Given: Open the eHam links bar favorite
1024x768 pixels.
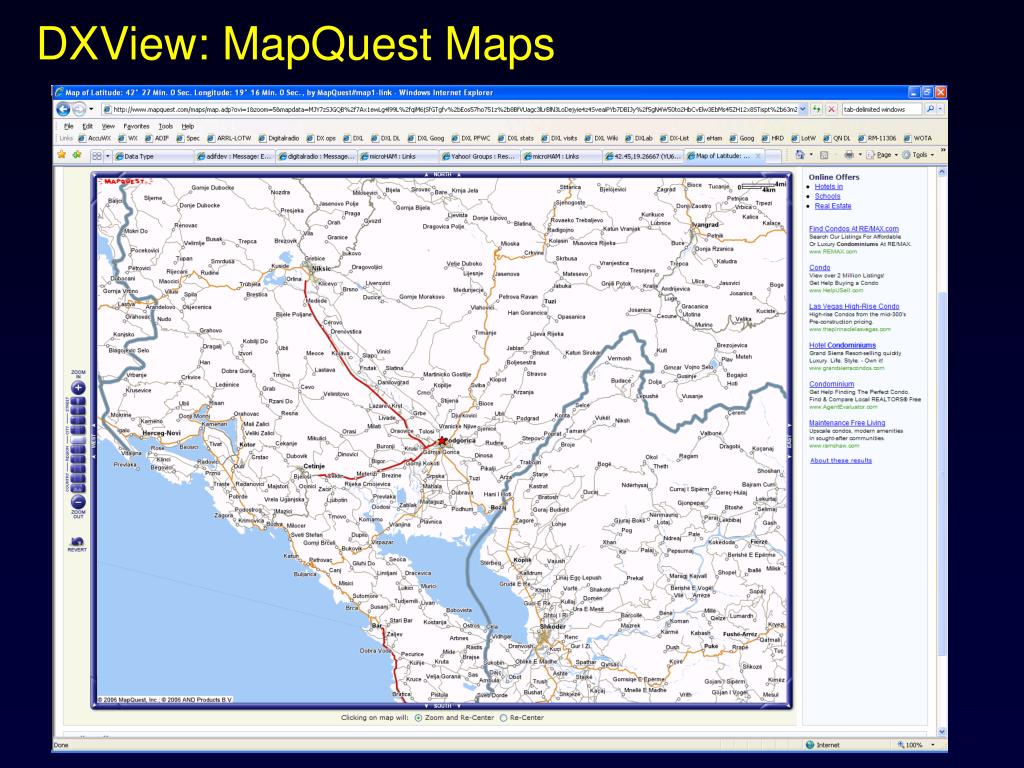Looking at the screenshot, I should (x=710, y=138).
